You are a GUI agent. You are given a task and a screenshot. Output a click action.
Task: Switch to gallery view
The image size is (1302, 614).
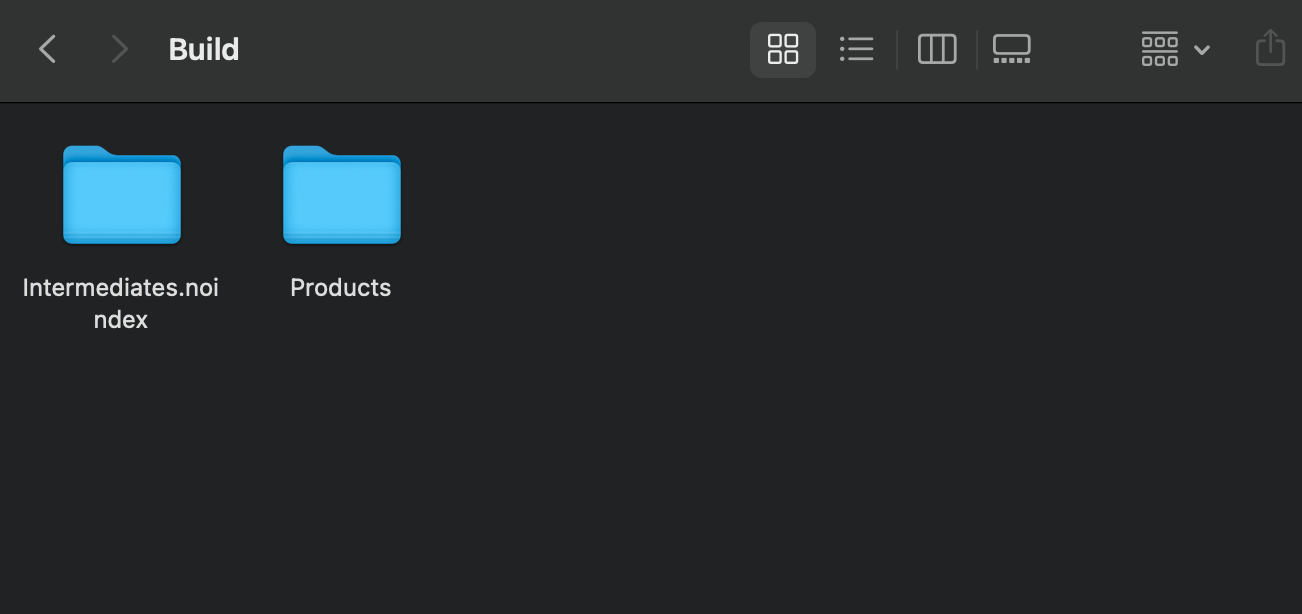(x=1012, y=49)
